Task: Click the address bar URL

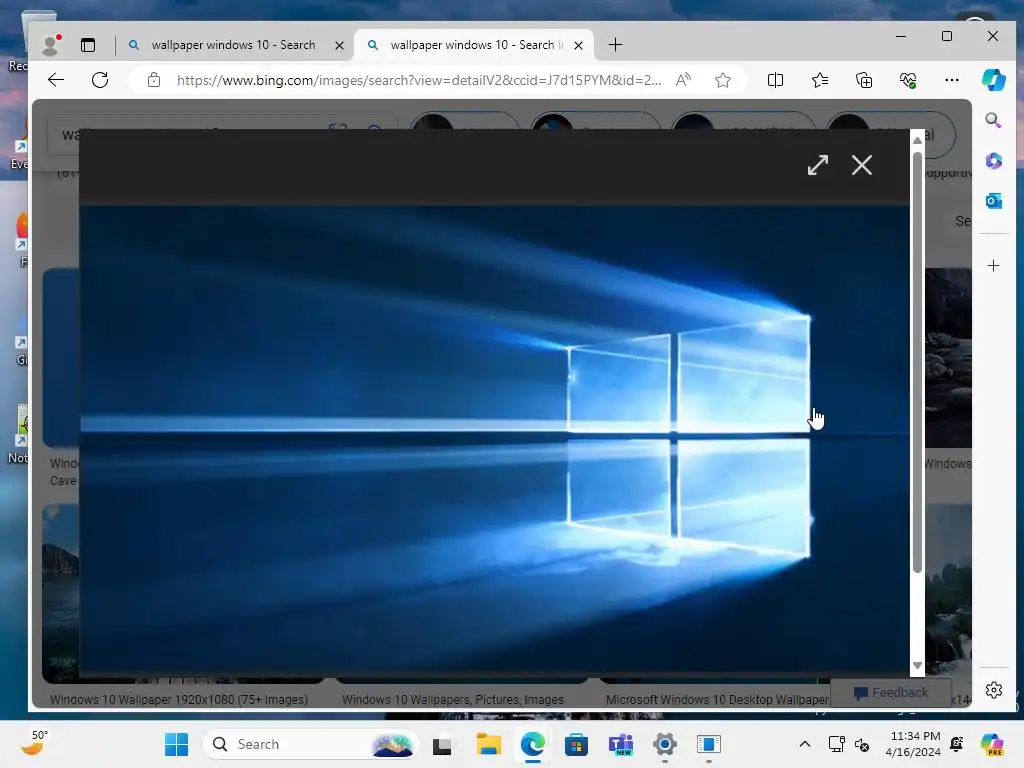Action: 419,80
